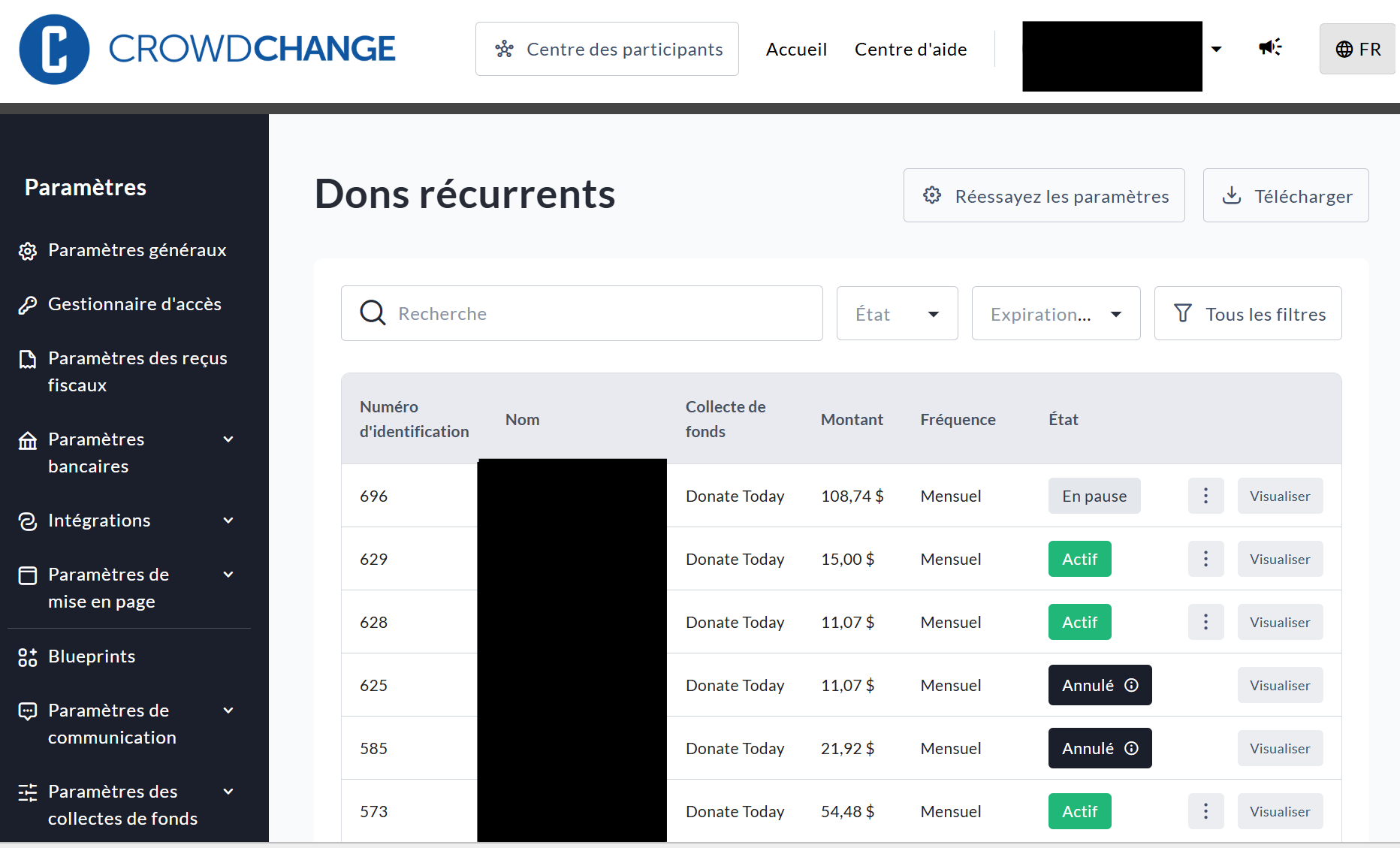This screenshot has height=848, width=1400.
Task: Click into the Recherche search field
Action: (601, 314)
